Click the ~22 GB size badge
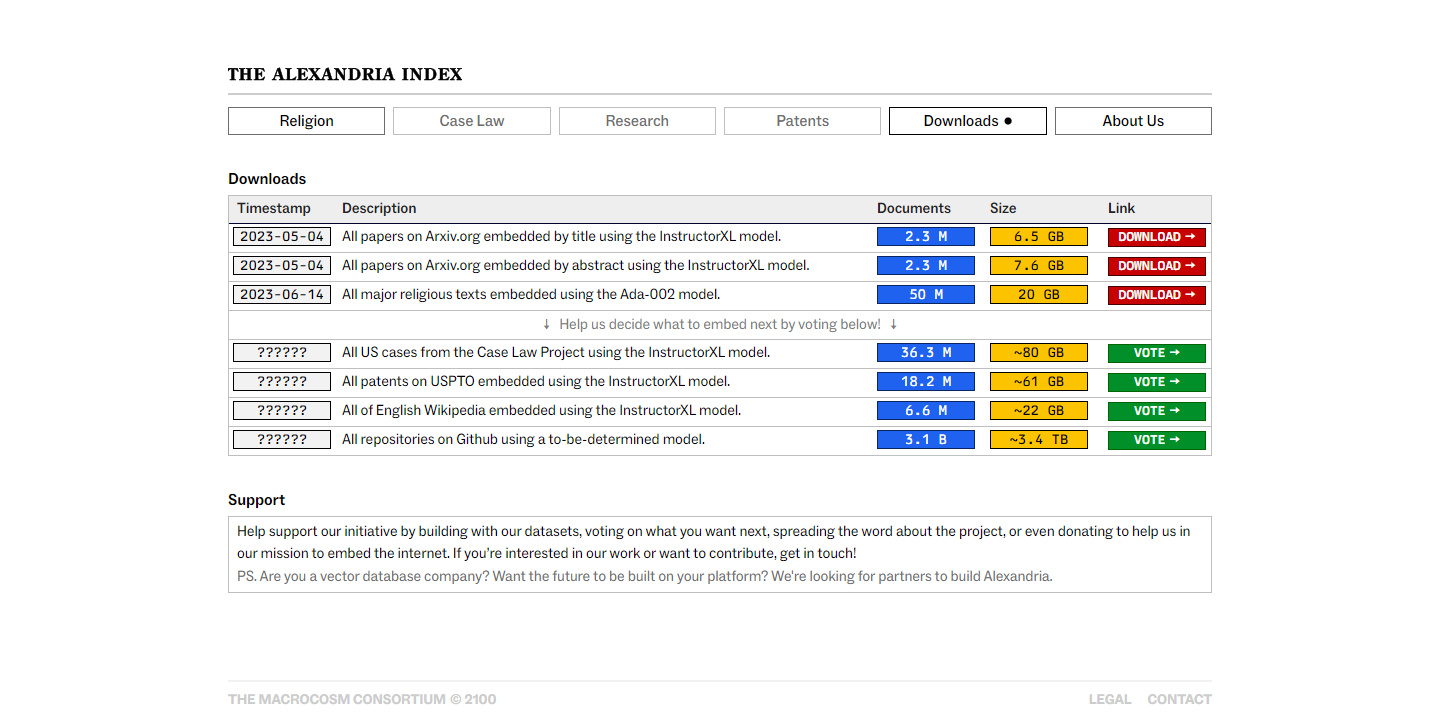The width and height of the screenshot is (1440, 722). 1039,411
